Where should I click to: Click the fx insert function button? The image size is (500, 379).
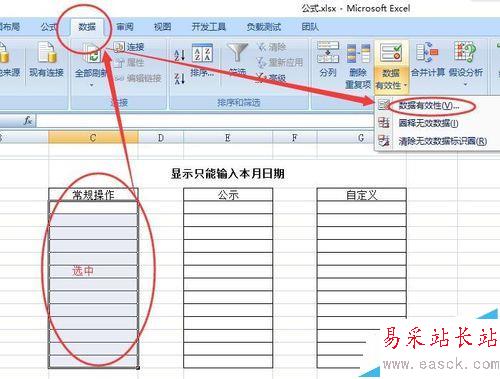pyautogui.click(x=28, y=121)
